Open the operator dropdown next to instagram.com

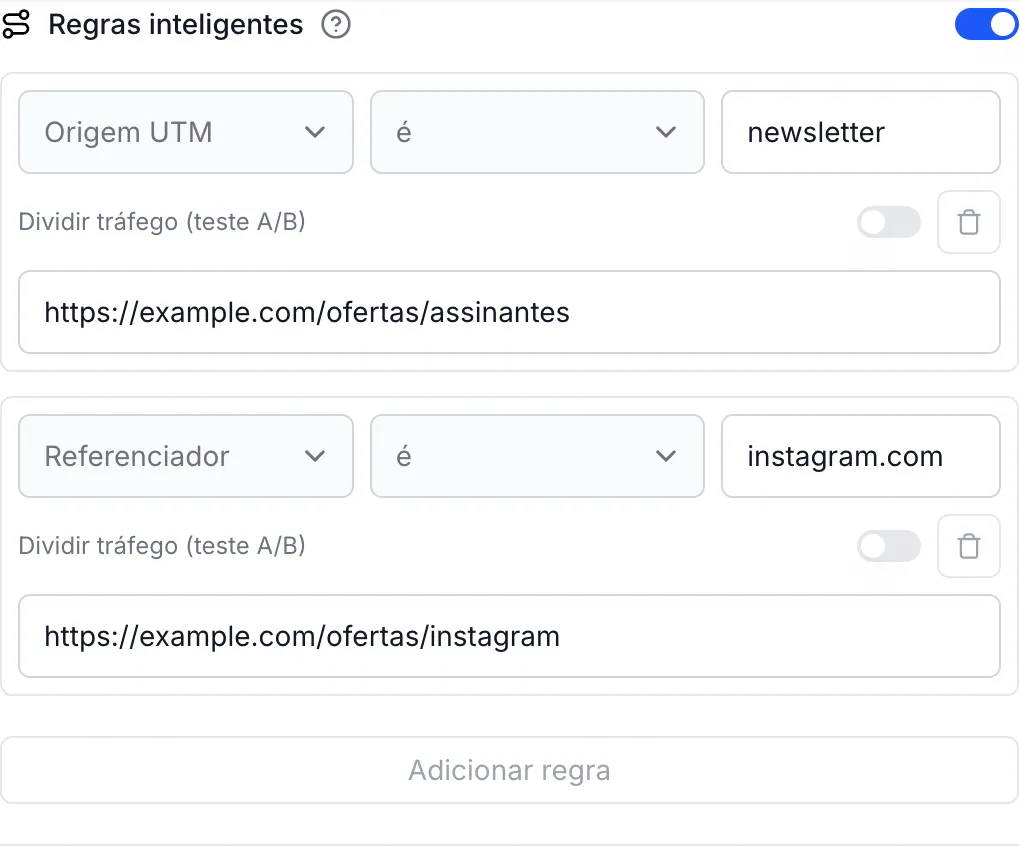point(537,456)
